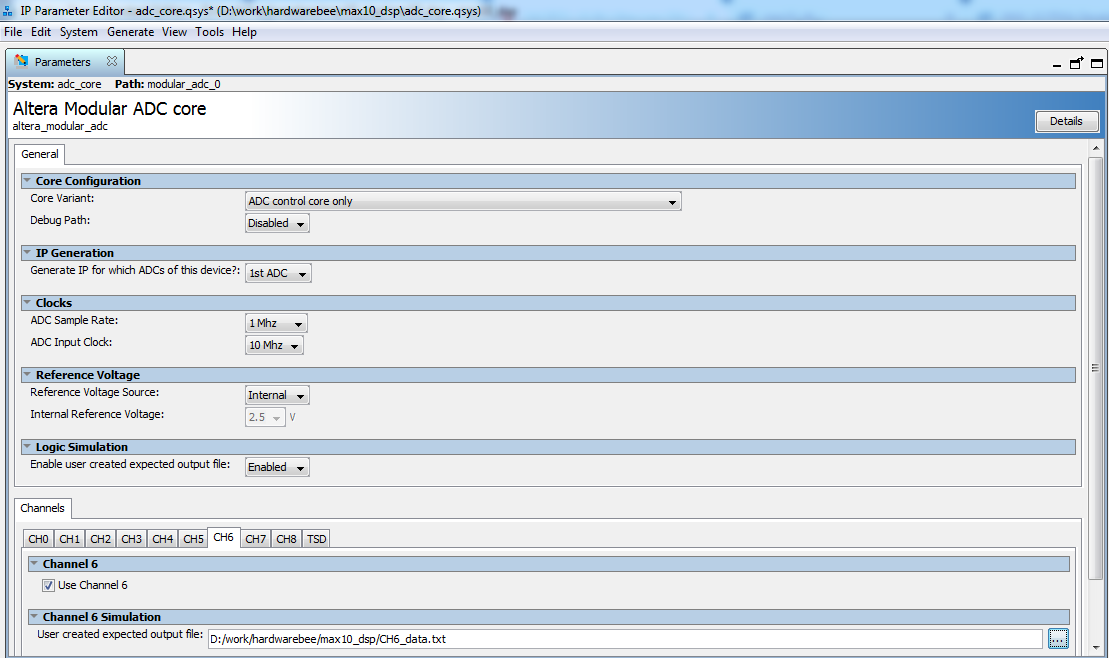Collapse the Channel 6 section
This screenshot has height=658, width=1109.
[34, 564]
